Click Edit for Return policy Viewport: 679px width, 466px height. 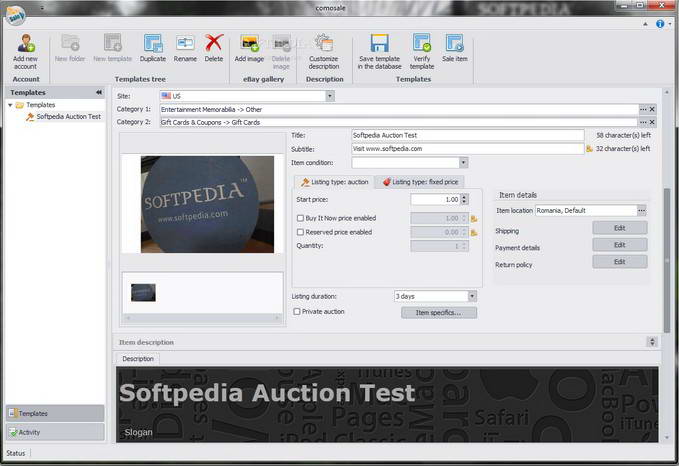620,262
